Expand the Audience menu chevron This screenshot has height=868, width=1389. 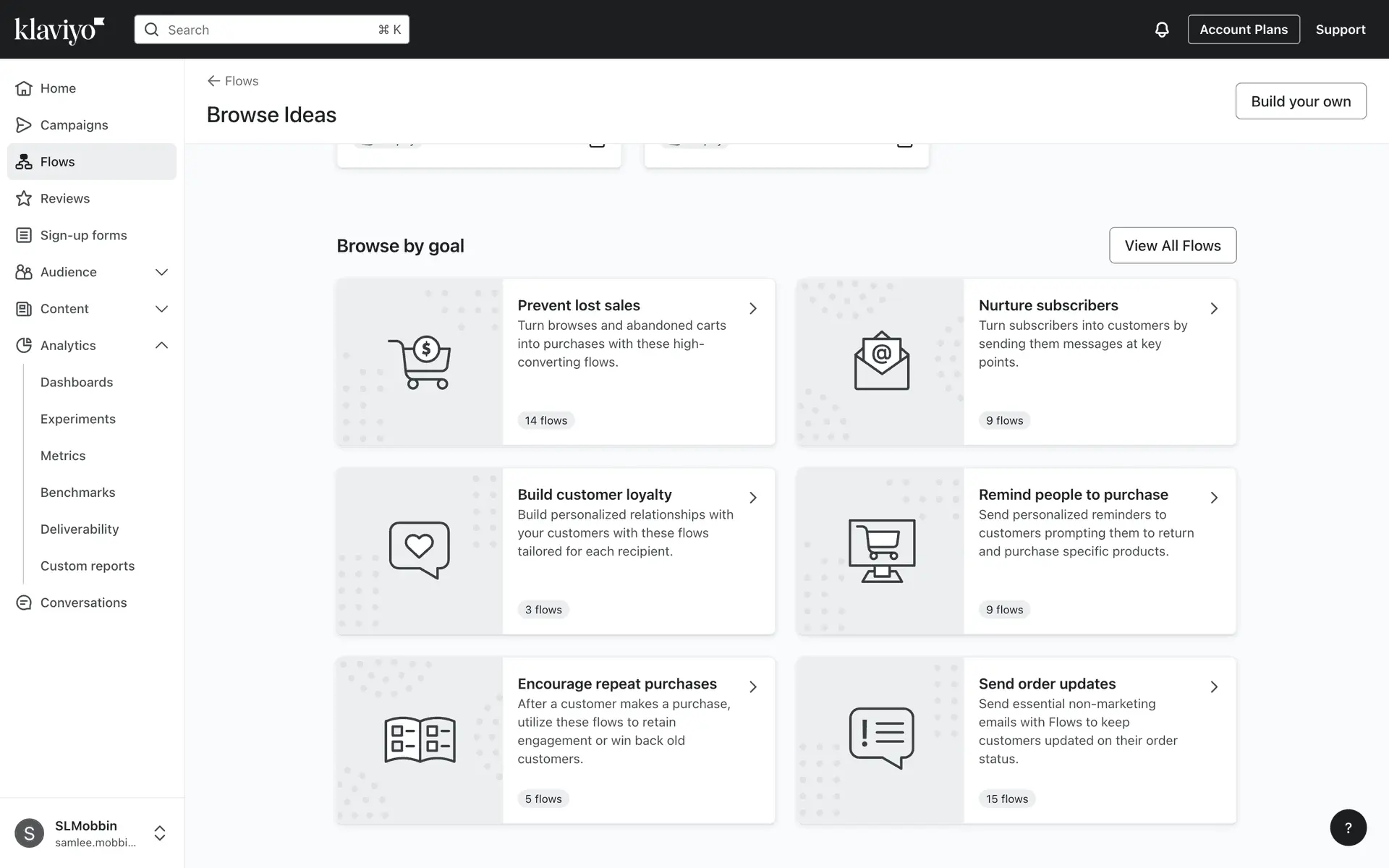tap(161, 272)
